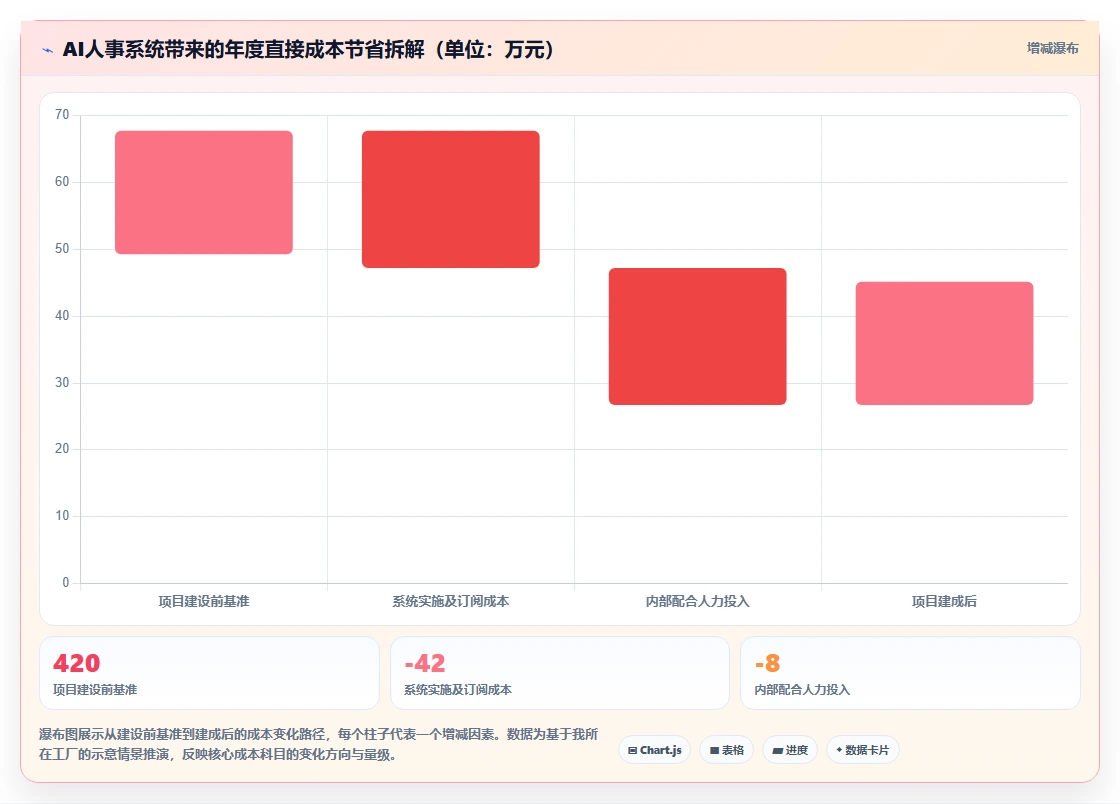Click the 瀑布图展示 description paragraph
This screenshot has width=1120, height=804.
click(x=319, y=744)
